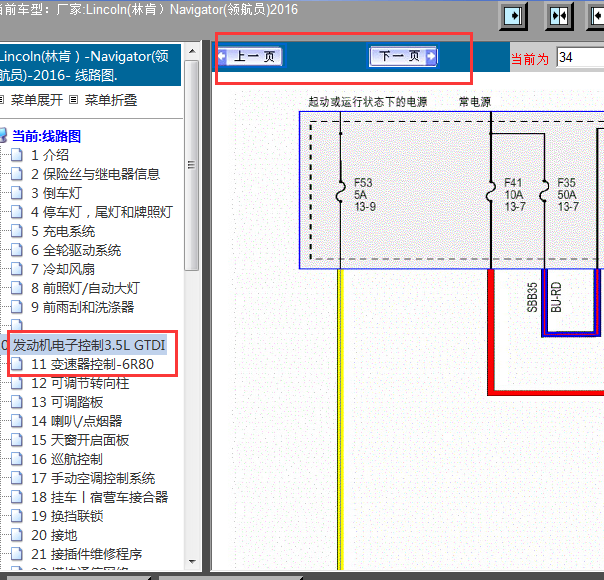604x580 pixels.
Task: Open tree item 5 充电系统
Action: [63, 231]
